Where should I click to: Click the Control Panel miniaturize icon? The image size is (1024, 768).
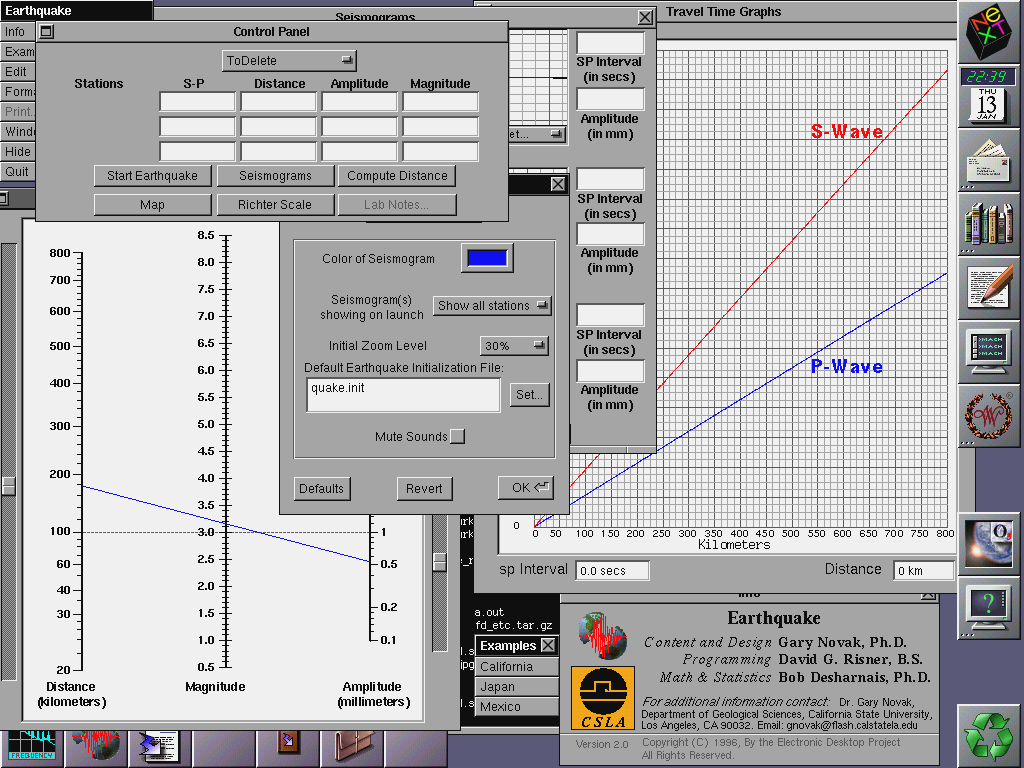46,31
